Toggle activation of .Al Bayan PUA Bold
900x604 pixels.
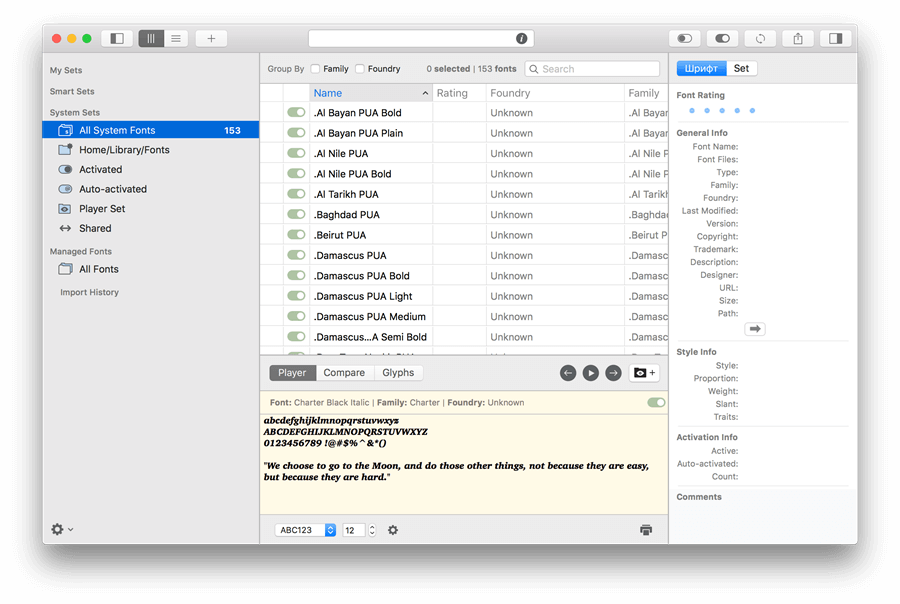pyautogui.click(x=296, y=113)
